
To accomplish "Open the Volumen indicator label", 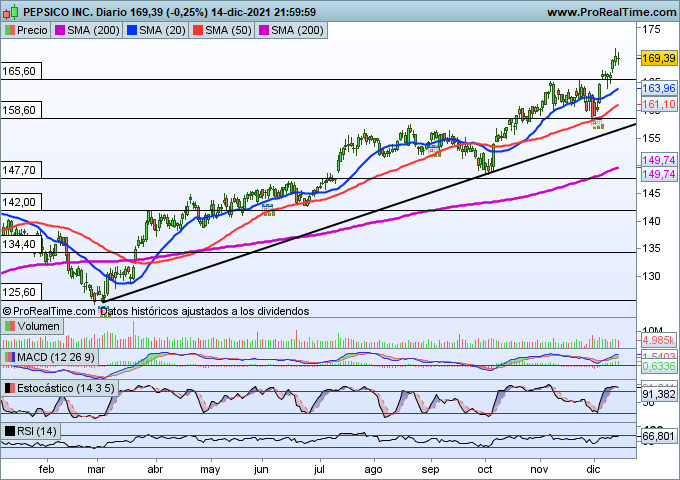I will 33,326.
